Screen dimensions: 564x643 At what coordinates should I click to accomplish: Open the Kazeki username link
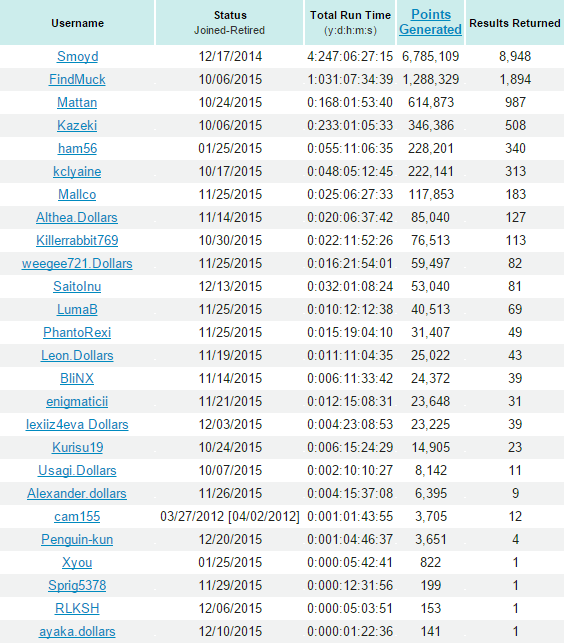click(77, 125)
